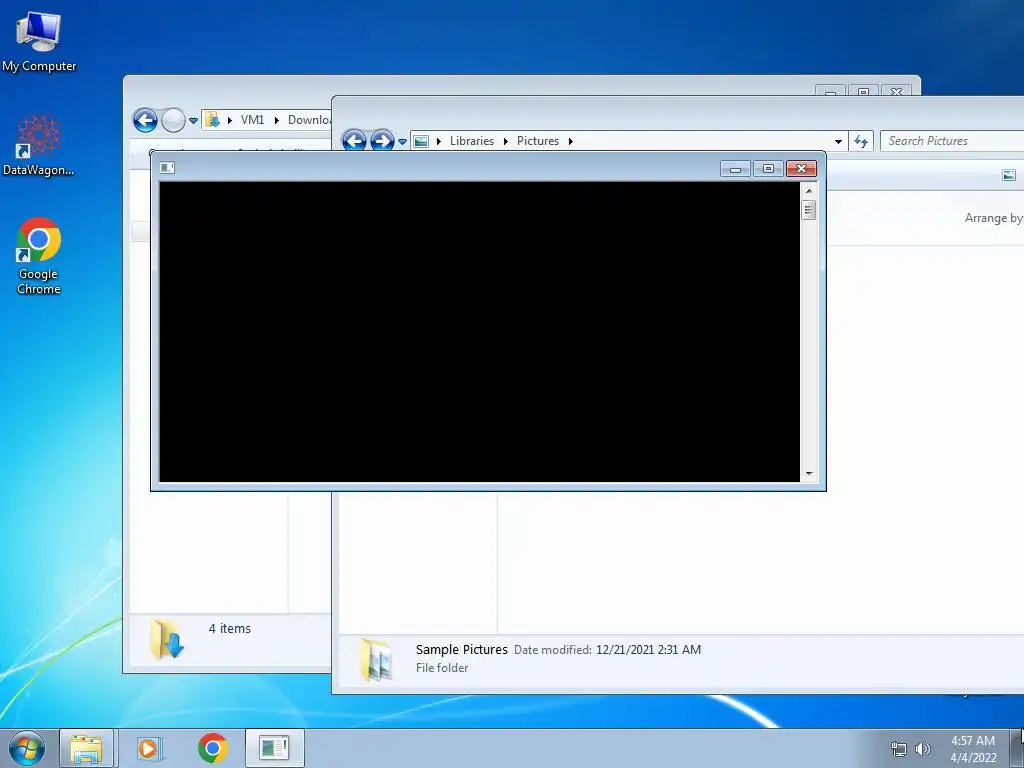Click the Downloads folder icon in details pane
1024x768 pixels.
[166, 640]
